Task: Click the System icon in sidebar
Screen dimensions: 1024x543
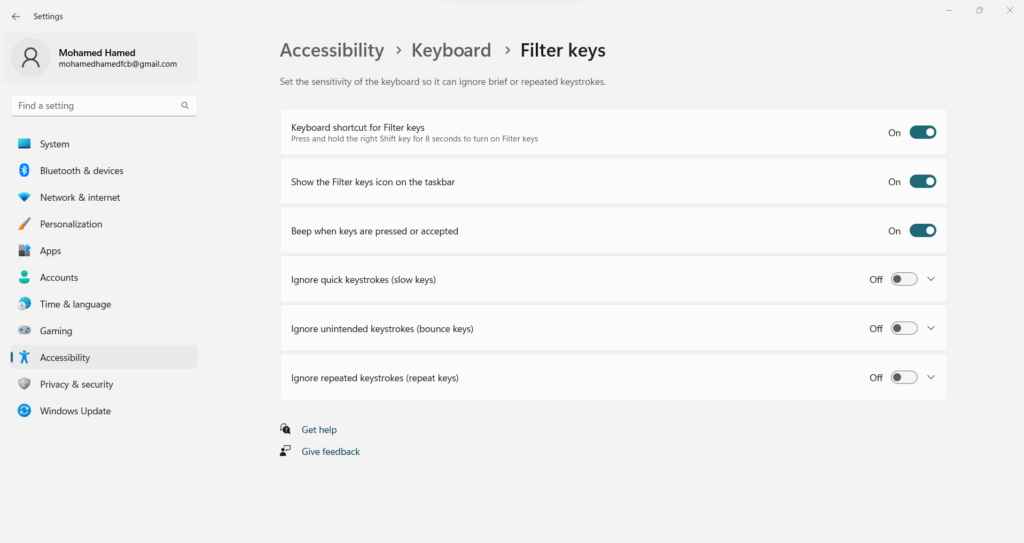Action: 25,144
